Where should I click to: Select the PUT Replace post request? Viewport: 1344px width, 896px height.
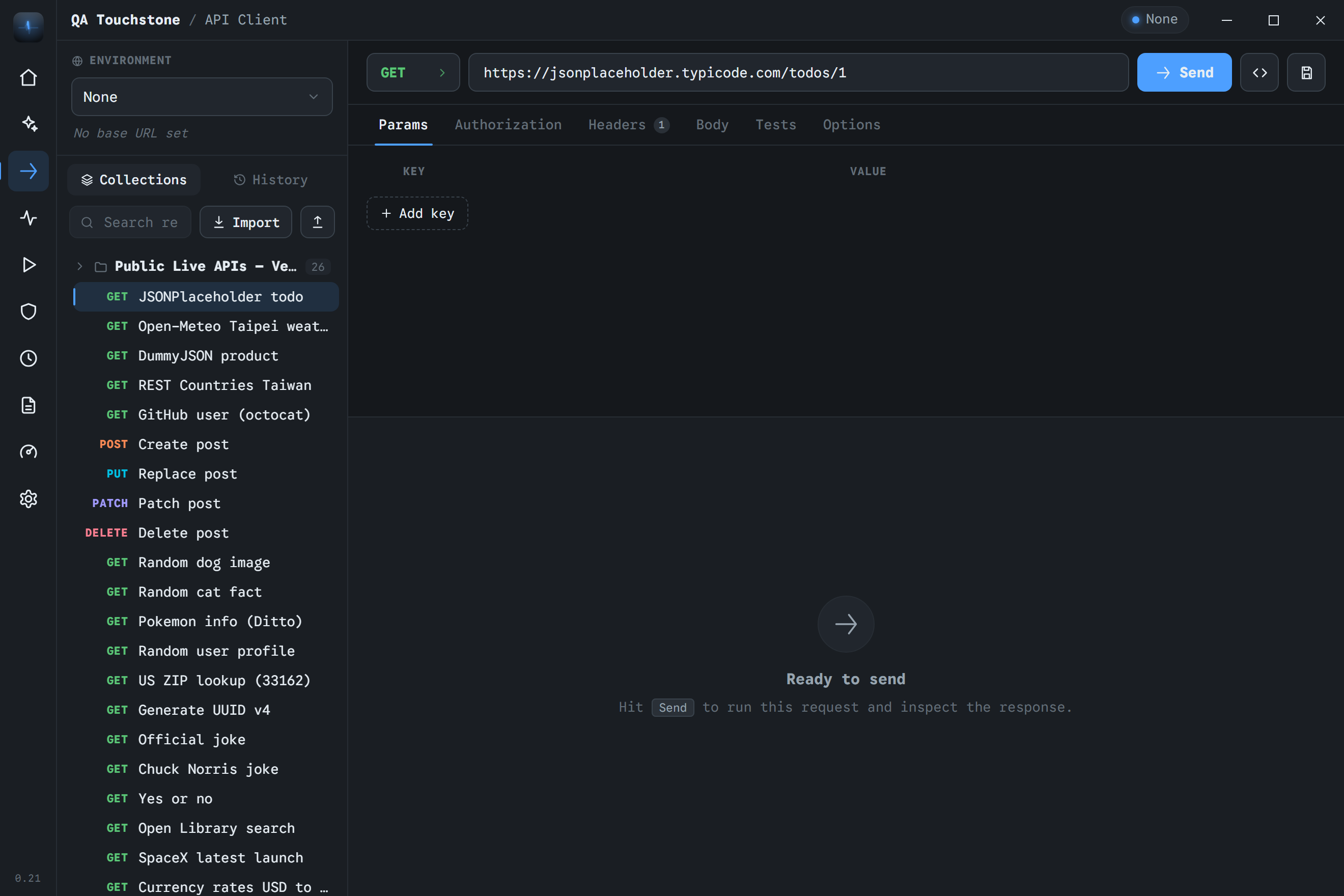[206, 474]
